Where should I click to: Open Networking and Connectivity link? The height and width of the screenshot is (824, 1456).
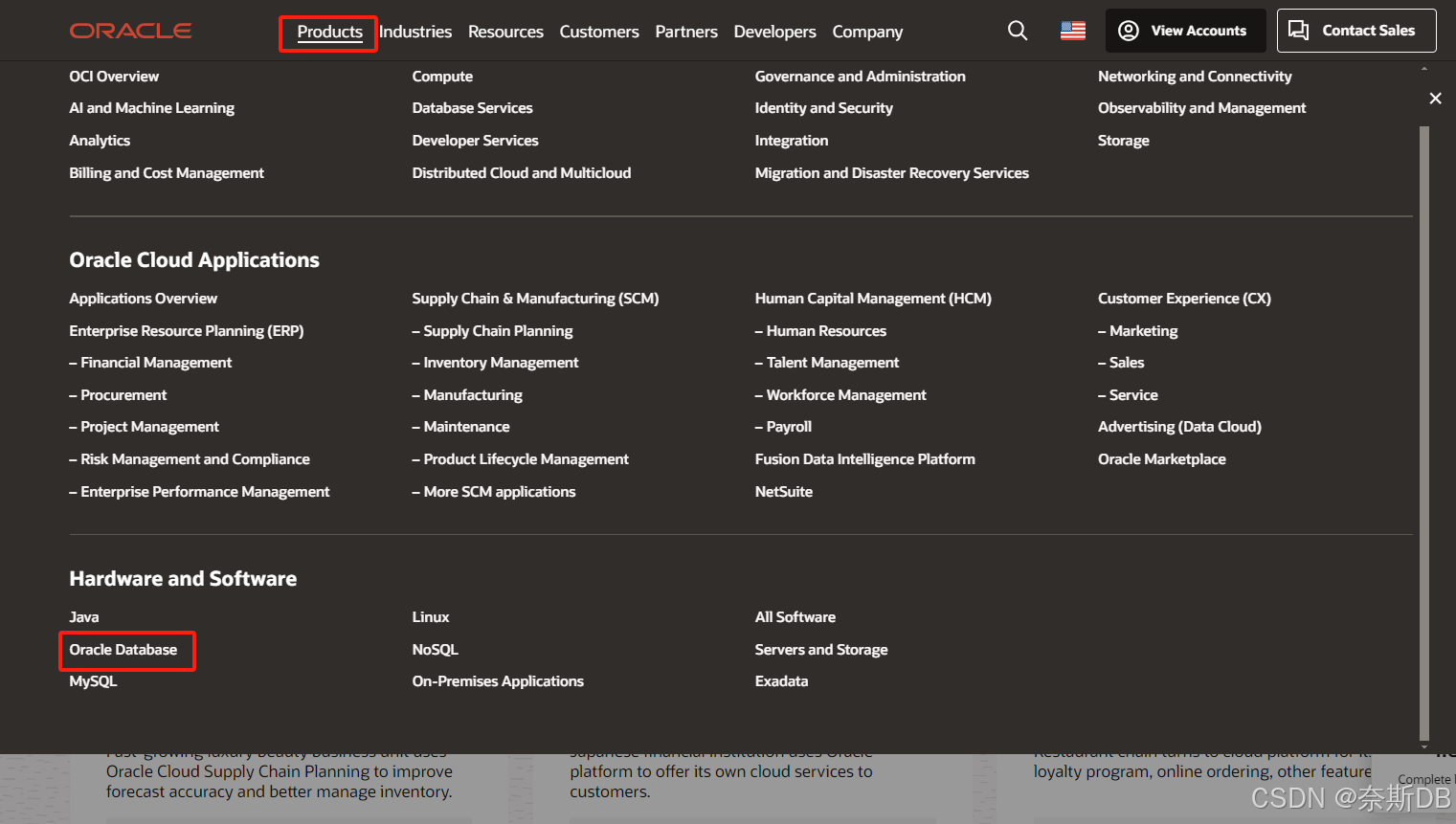tap(1195, 77)
